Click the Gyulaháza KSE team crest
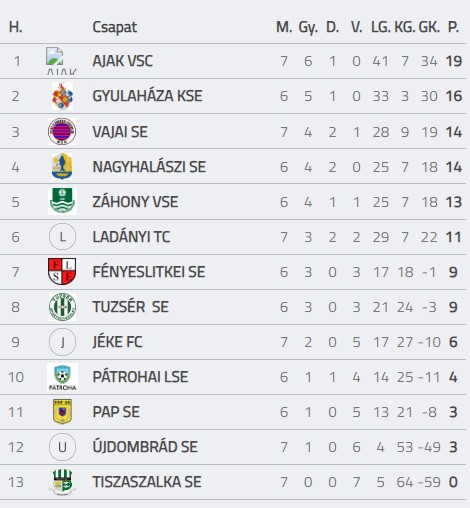Image resolution: width=470 pixels, height=508 pixels. click(62, 97)
